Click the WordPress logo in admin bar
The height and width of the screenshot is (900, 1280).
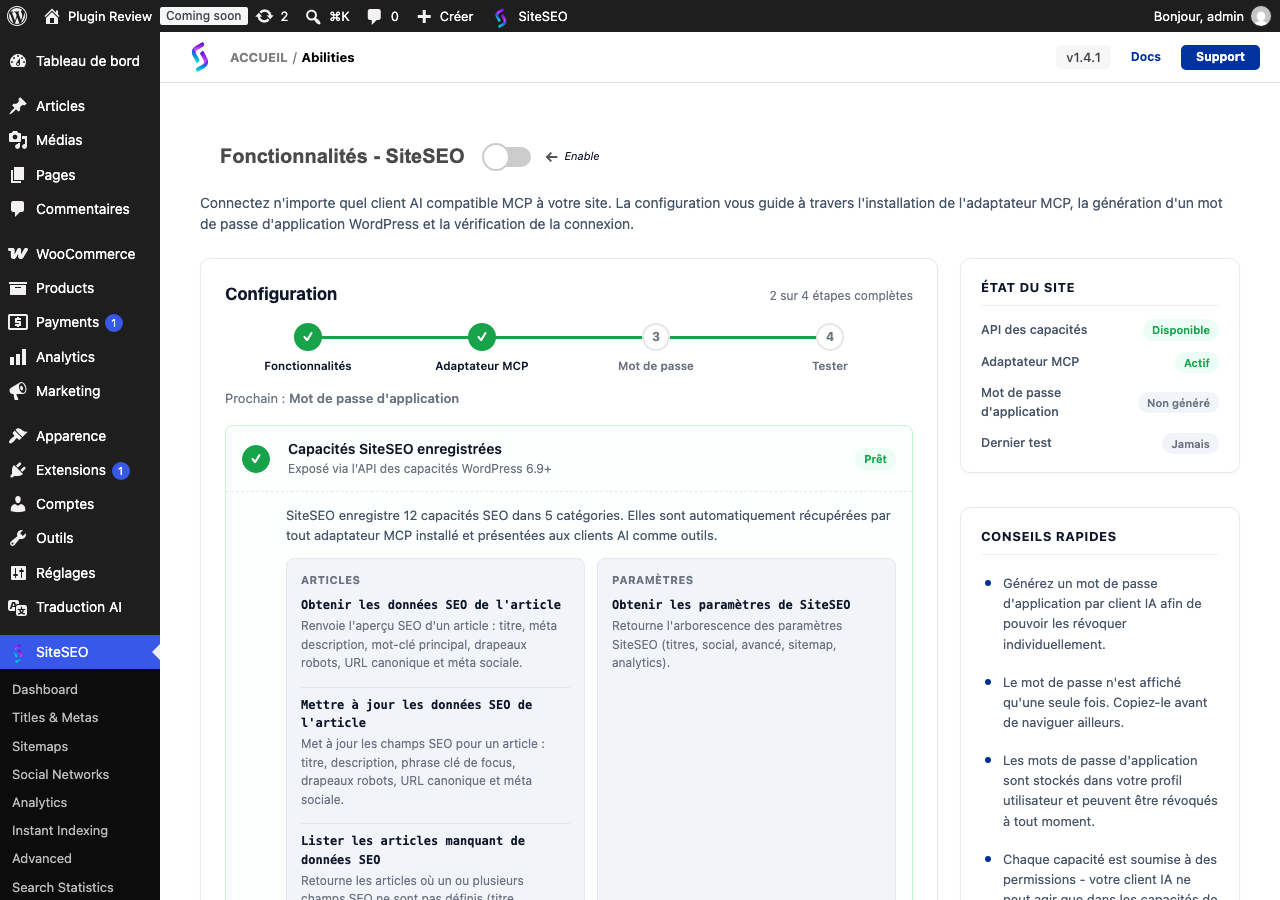pyautogui.click(x=17, y=16)
